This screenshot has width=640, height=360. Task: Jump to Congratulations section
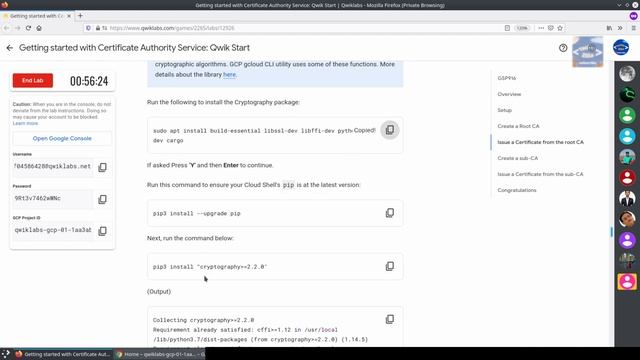(x=517, y=190)
